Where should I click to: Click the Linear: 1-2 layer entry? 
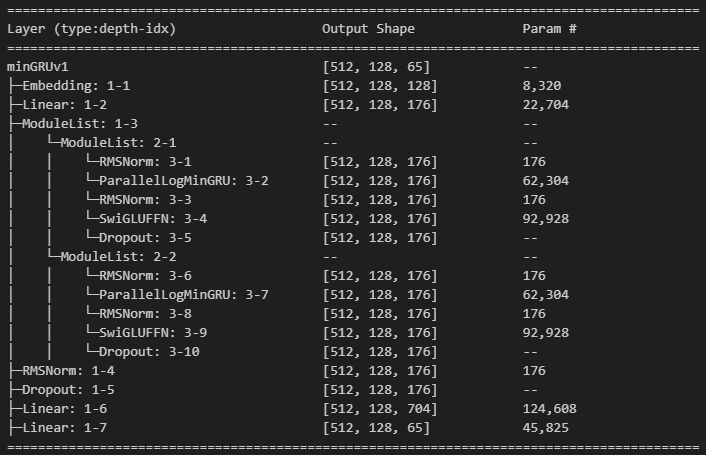pos(65,104)
